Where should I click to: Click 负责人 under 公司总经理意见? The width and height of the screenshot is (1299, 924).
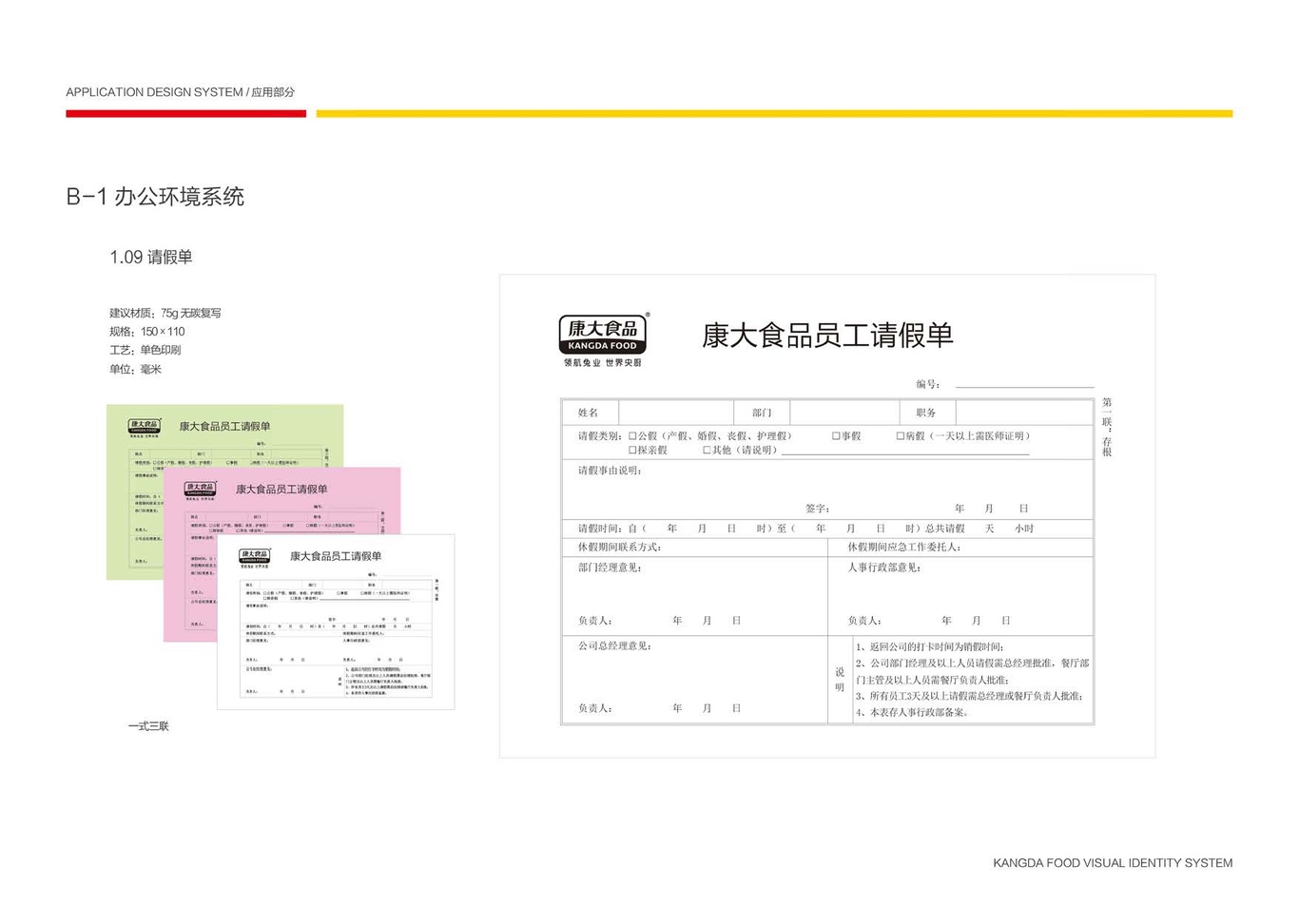pos(595,708)
